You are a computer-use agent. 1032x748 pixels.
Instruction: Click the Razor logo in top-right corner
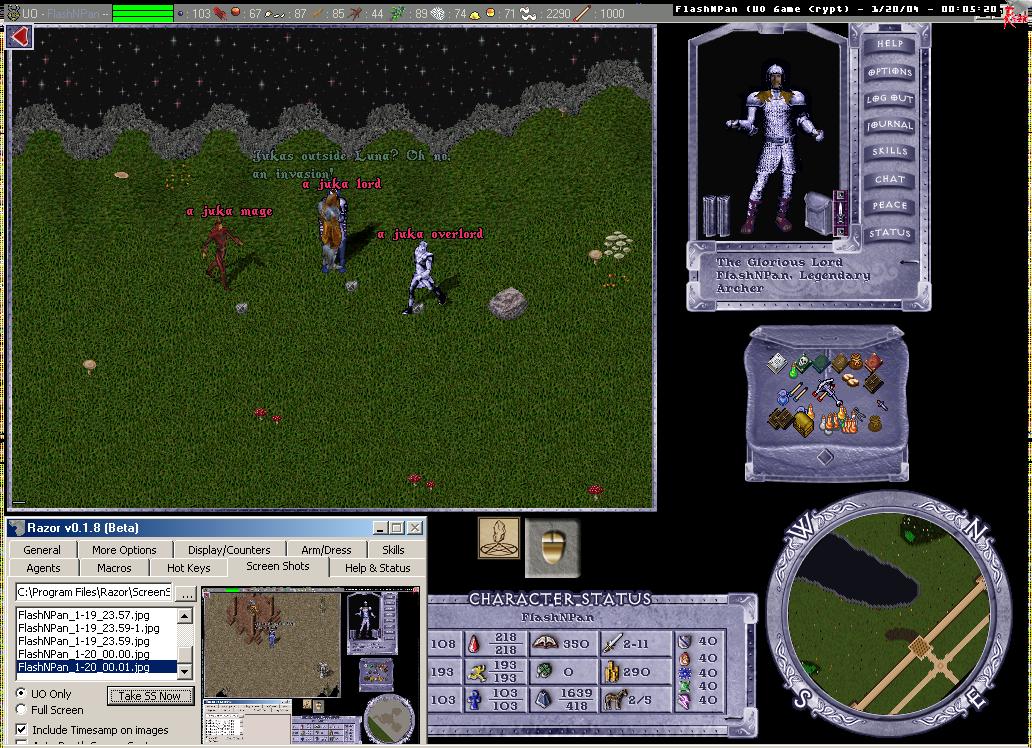click(1016, 14)
